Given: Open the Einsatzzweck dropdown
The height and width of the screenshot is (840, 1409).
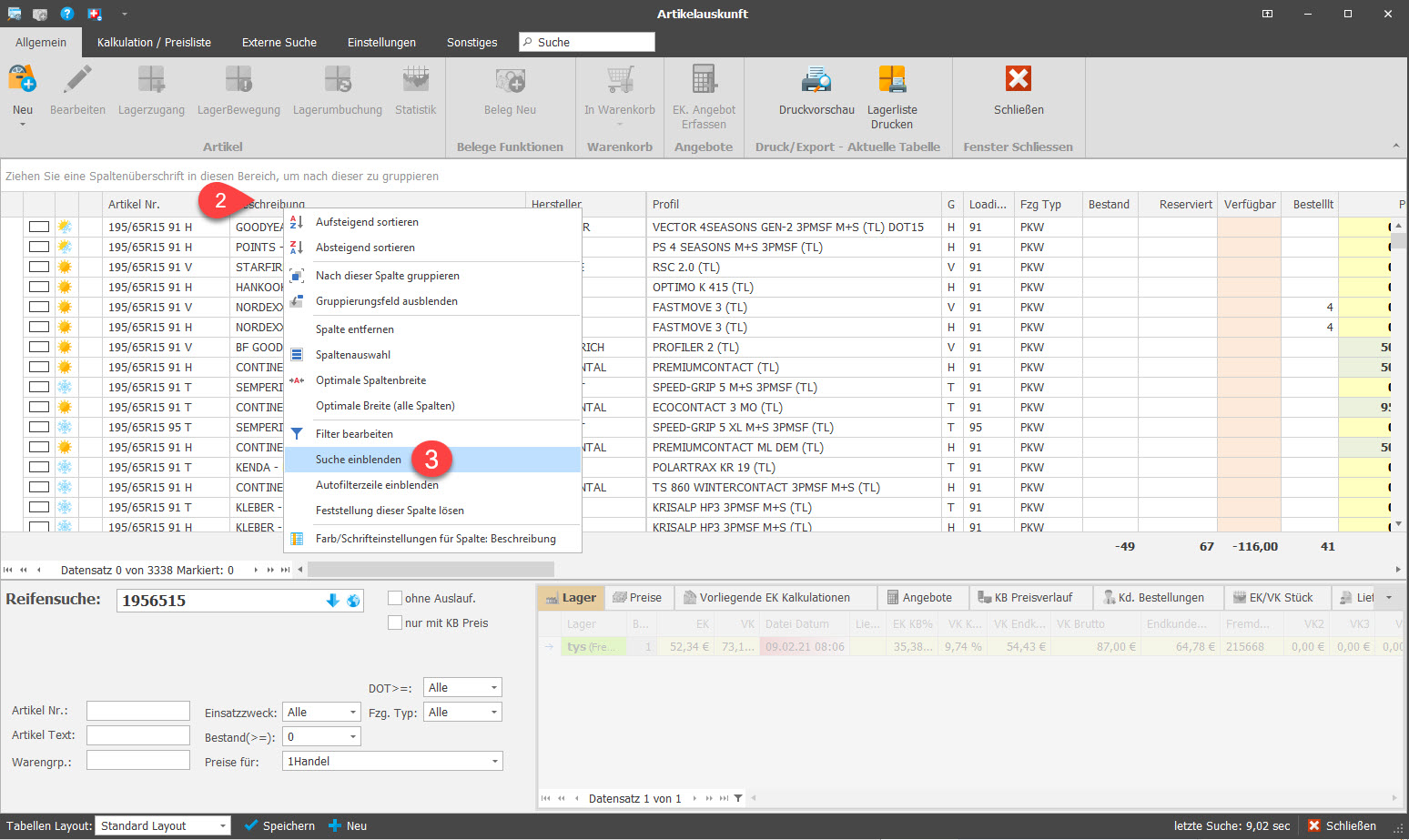Looking at the screenshot, I should (353, 712).
